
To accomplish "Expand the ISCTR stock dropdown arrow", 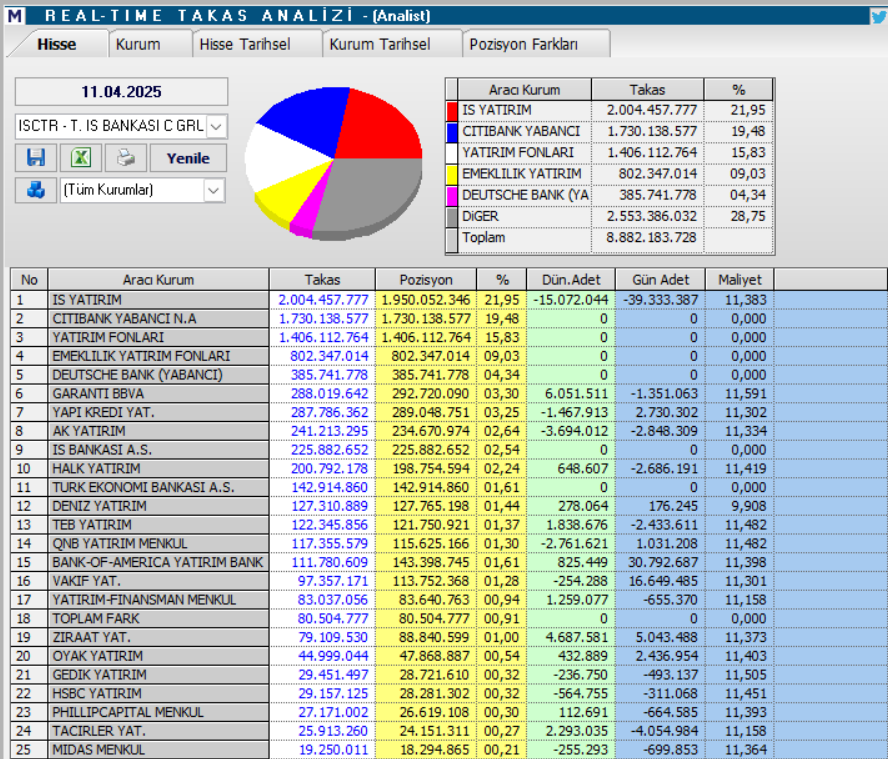I will [x=216, y=126].
